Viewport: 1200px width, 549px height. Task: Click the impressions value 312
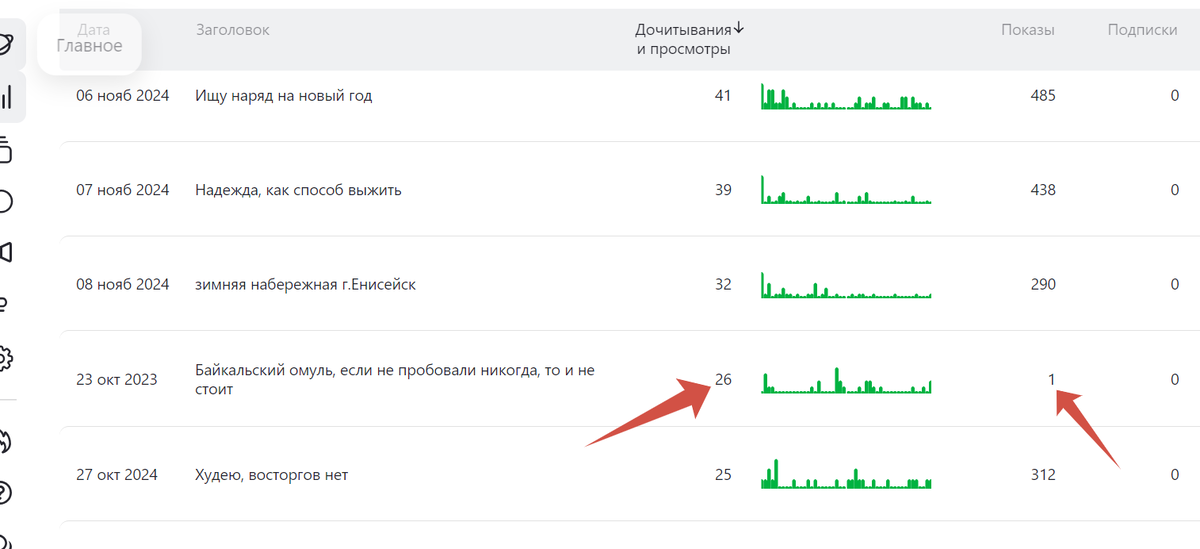tap(1043, 475)
